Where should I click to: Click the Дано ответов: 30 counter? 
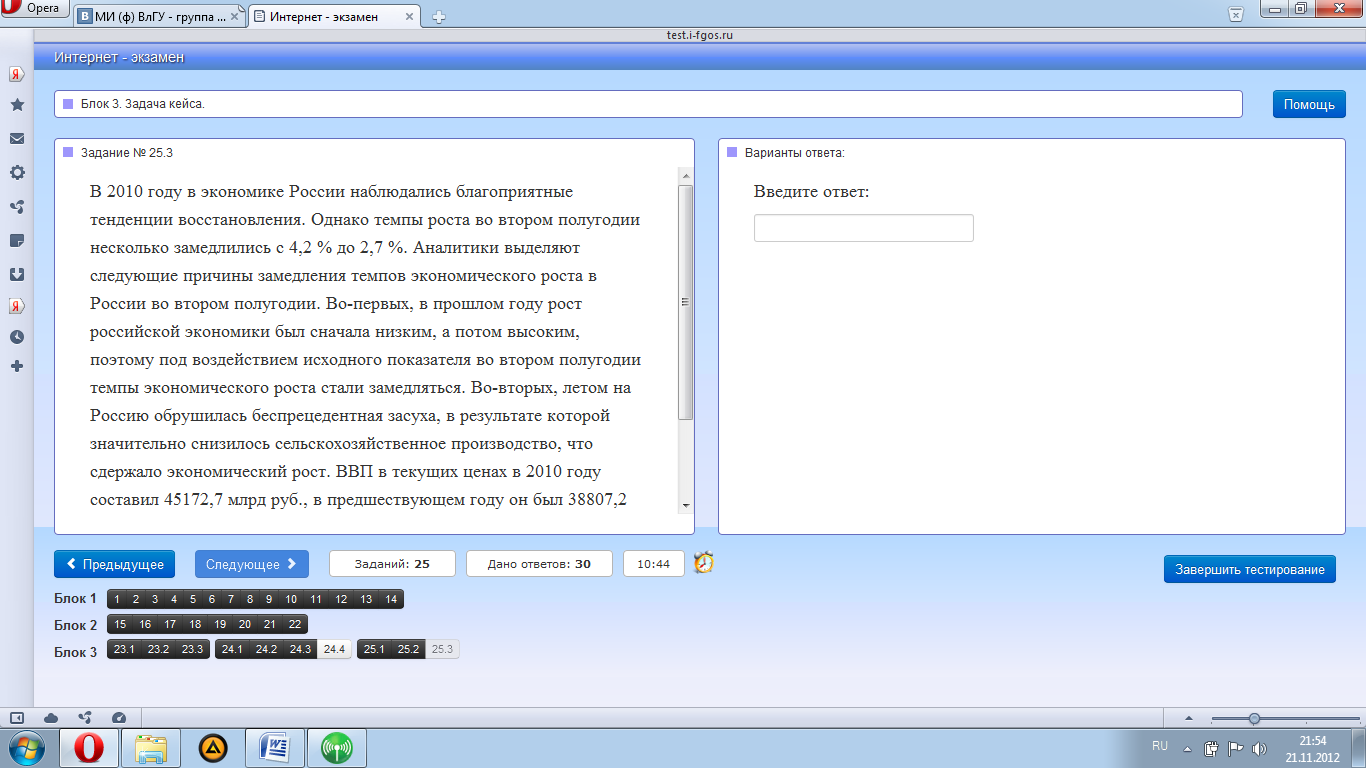click(x=539, y=564)
